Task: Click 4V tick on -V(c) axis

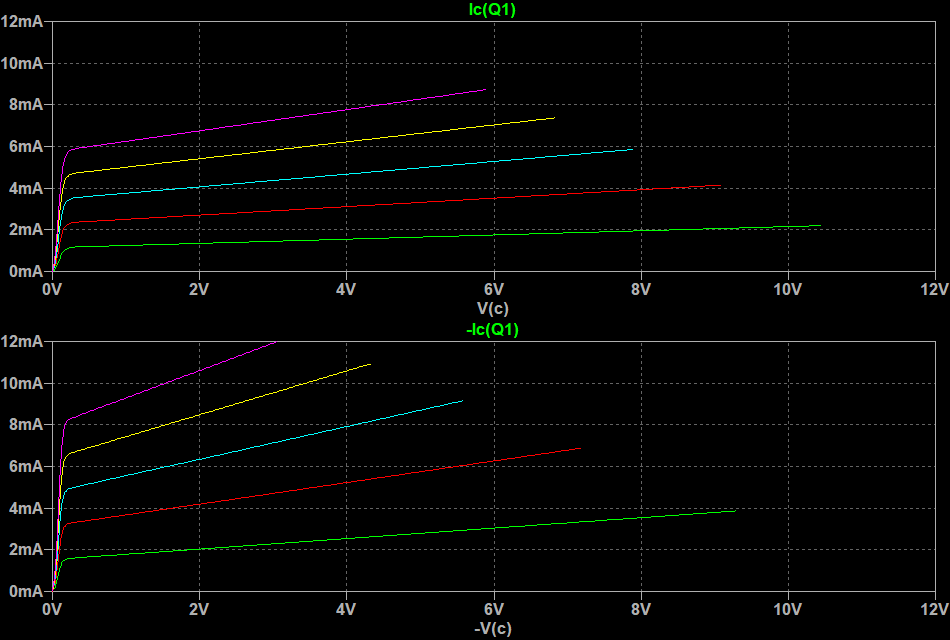Action: click(346, 610)
